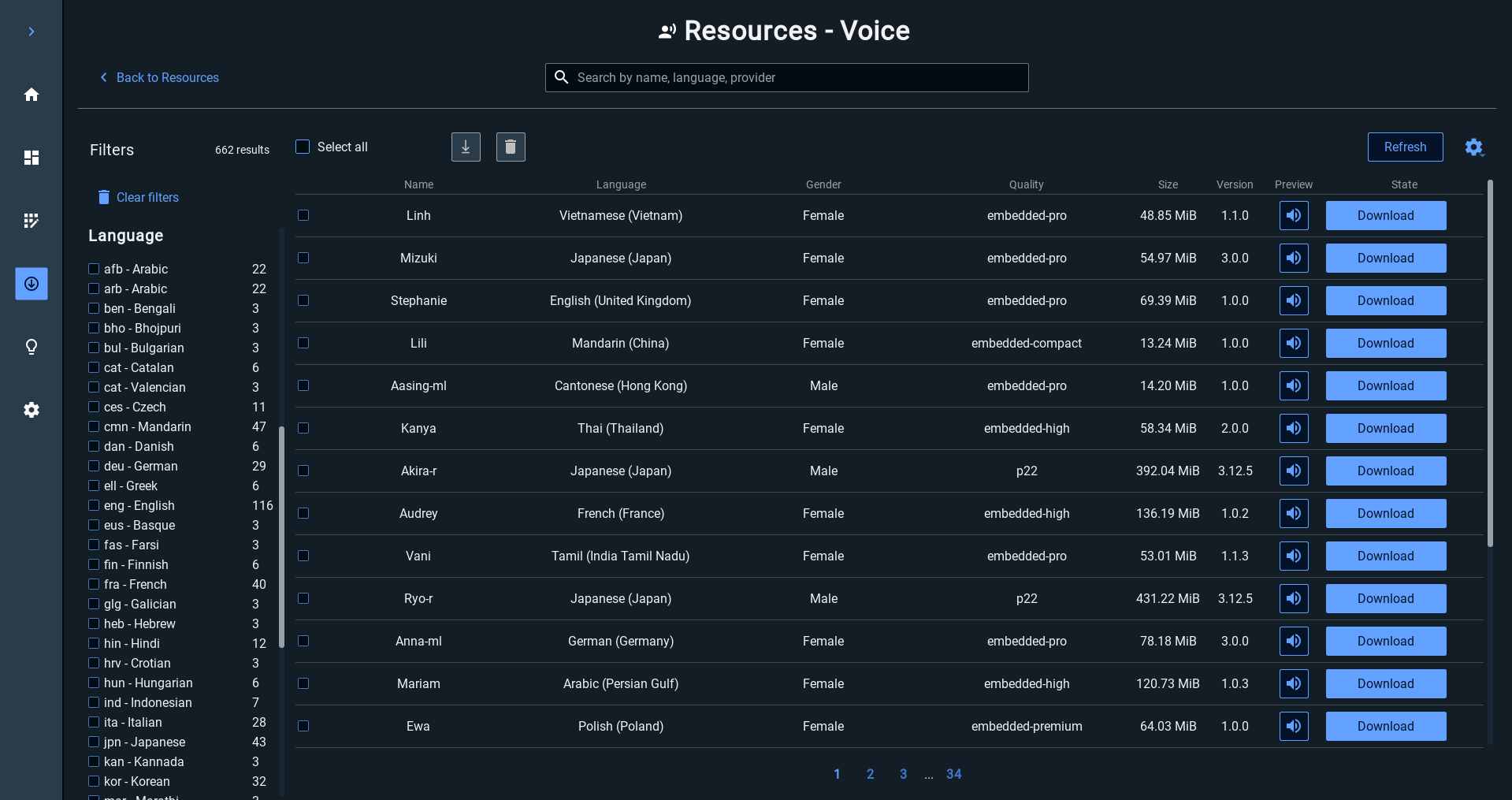1512x800 pixels.
Task: Filter by jpn - Japanese language
Action: (94, 742)
